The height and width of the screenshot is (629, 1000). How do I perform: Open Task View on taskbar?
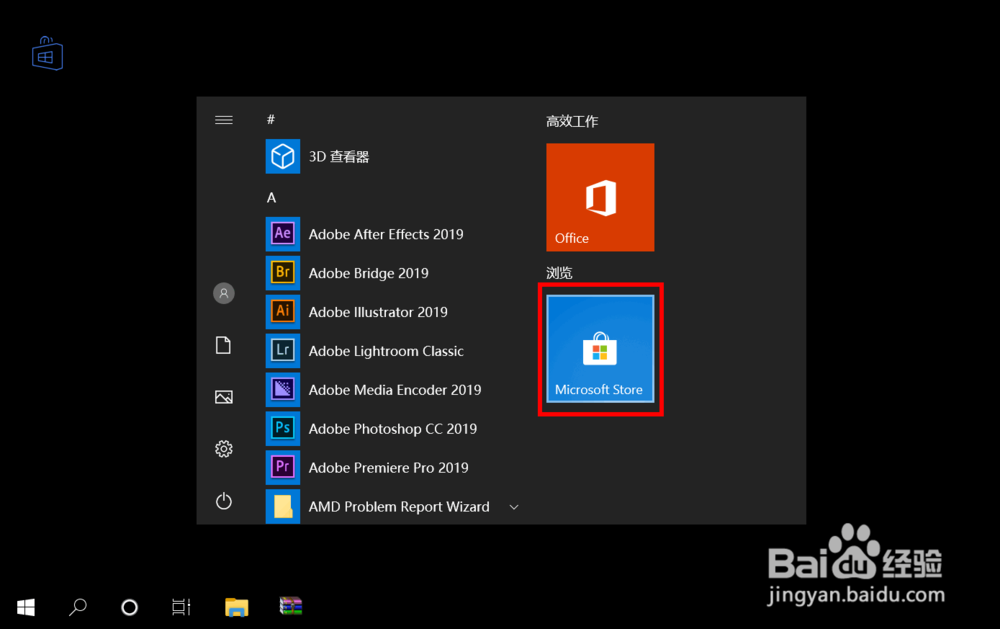click(x=181, y=607)
